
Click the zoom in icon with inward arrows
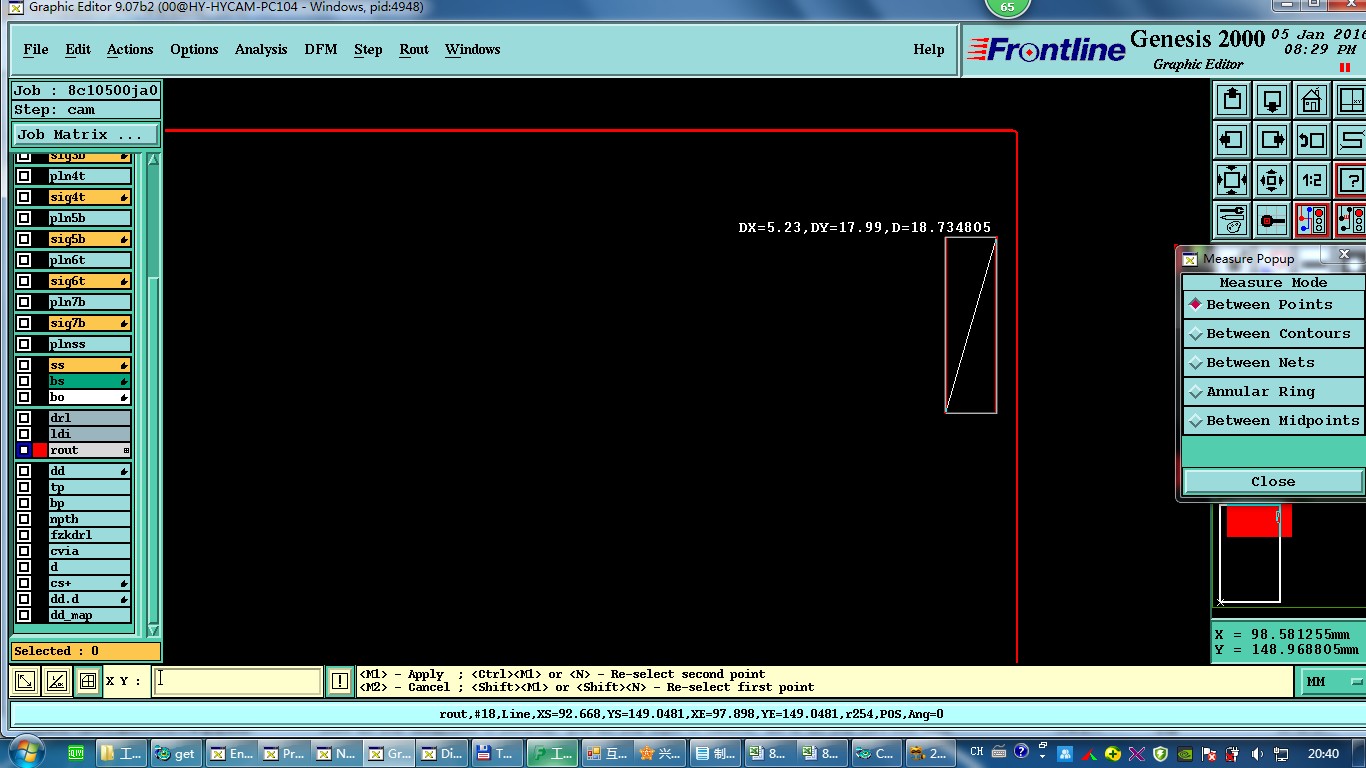[1232, 180]
